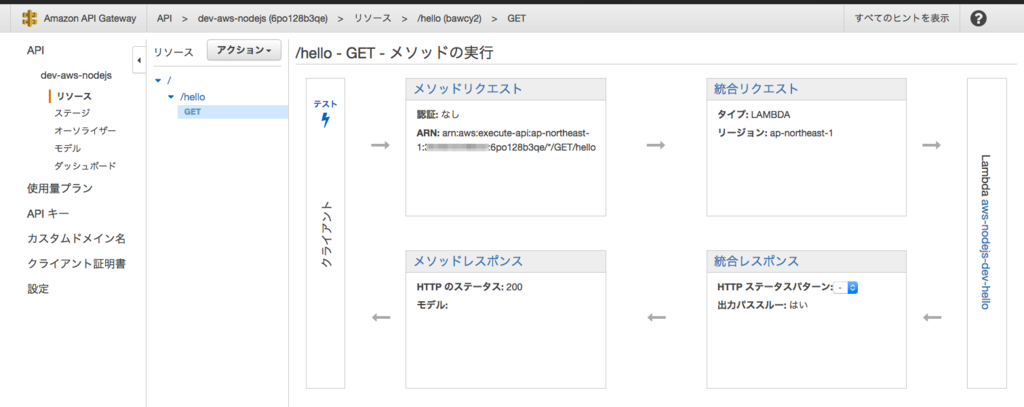
Task: Open 統合レスポンス settings
Action: click(756, 262)
